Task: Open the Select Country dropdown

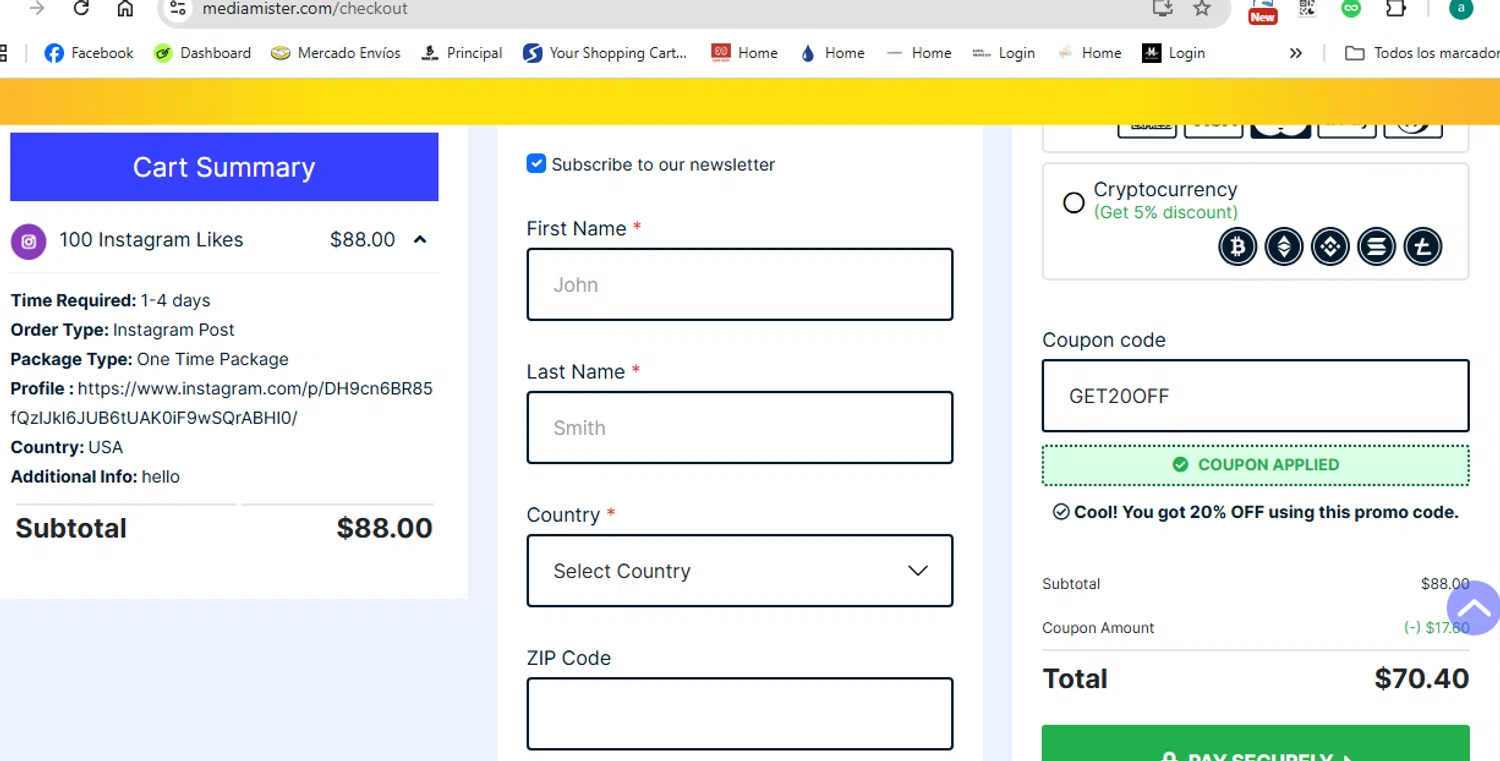Action: [x=740, y=570]
